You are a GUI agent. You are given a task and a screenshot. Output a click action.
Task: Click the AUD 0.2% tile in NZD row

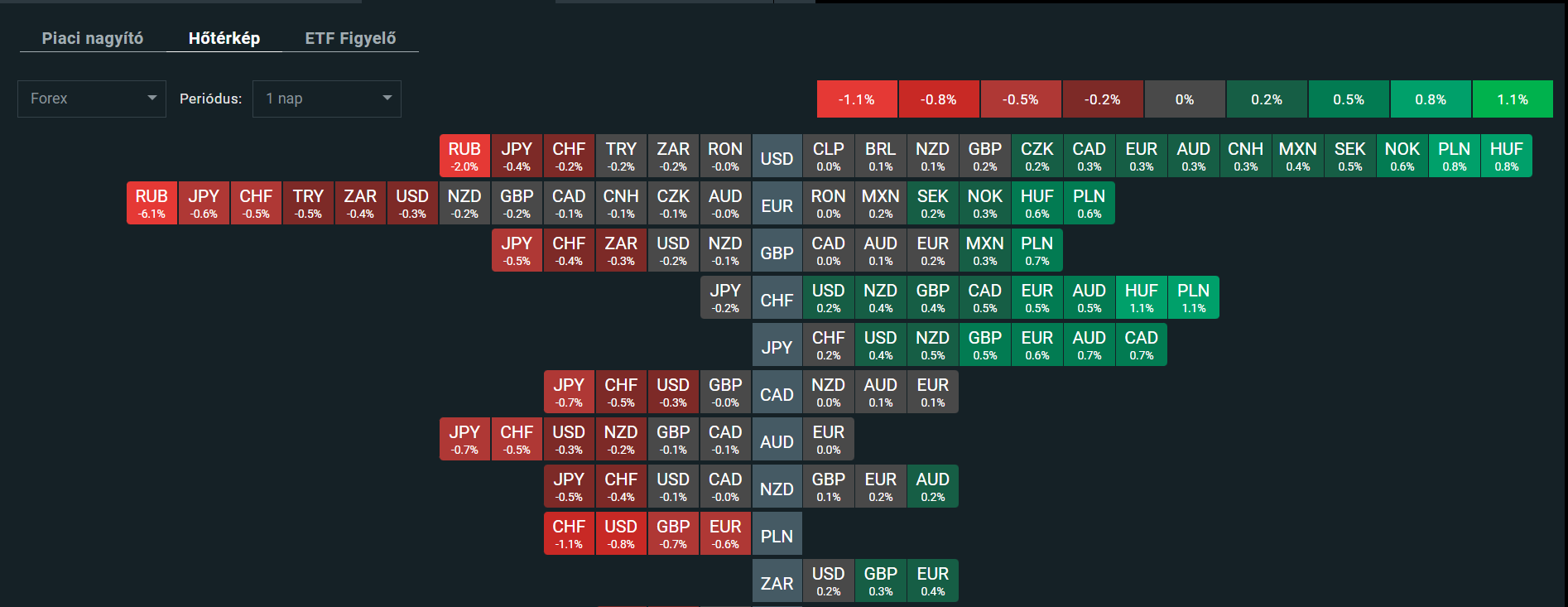(933, 486)
